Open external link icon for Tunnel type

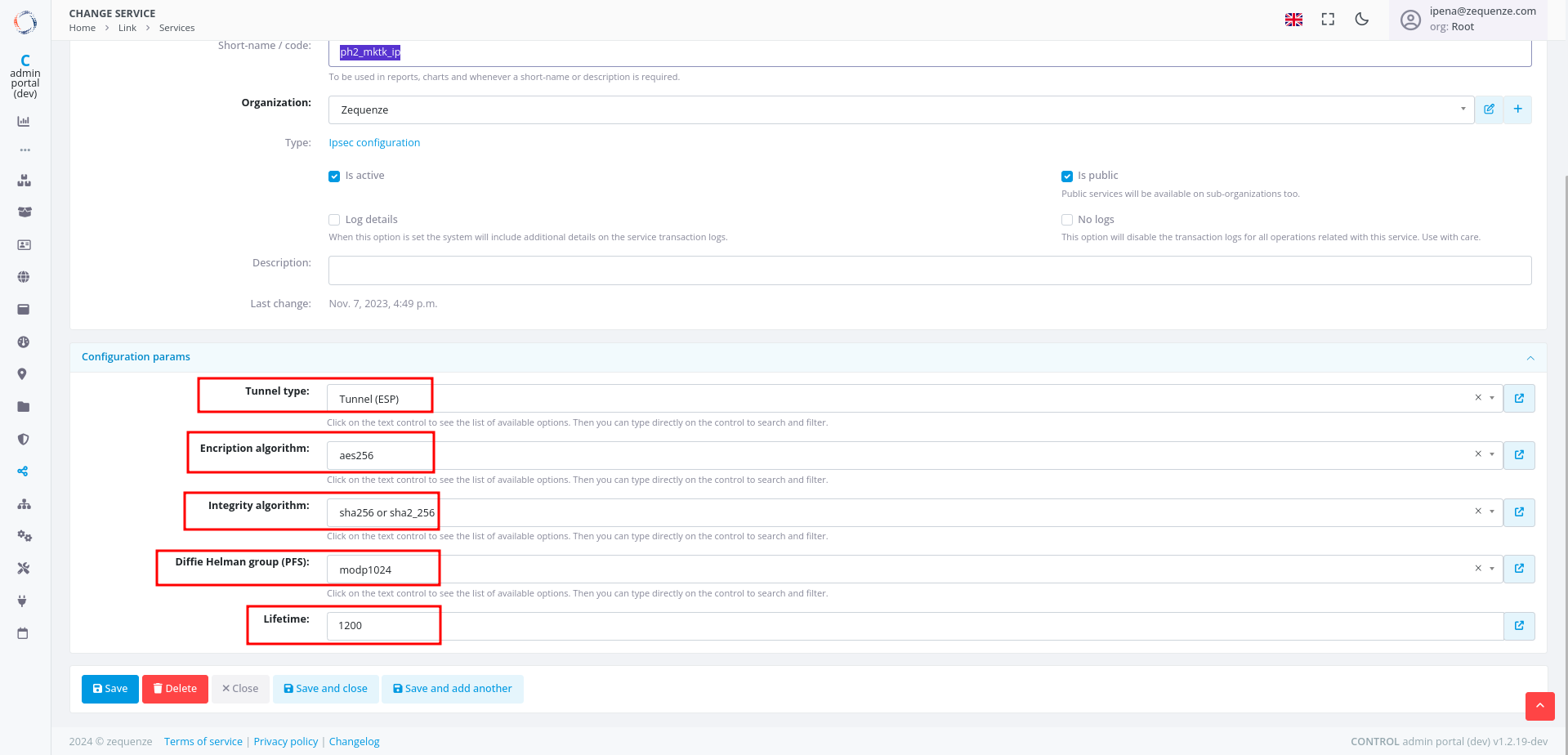(x=1519, y=399)
